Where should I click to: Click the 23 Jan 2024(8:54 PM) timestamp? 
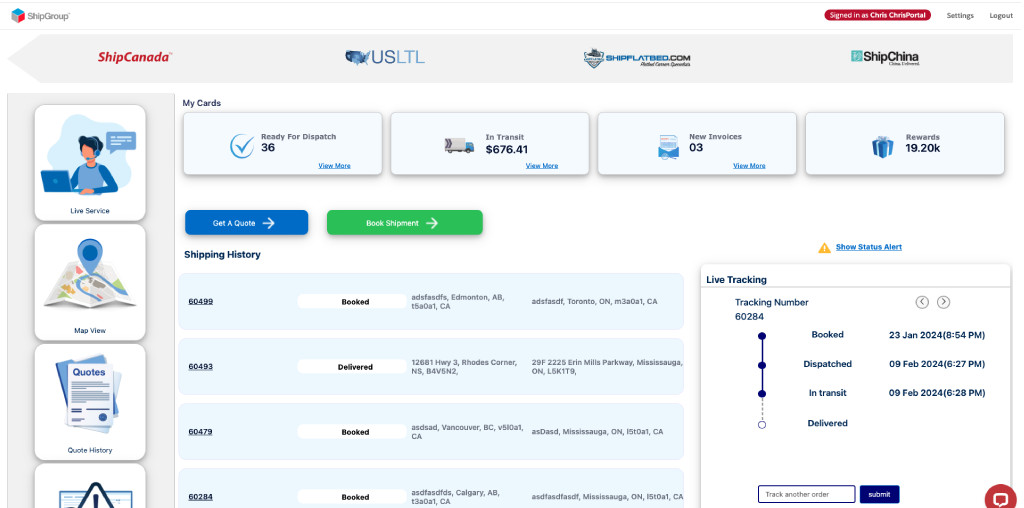pos(937,335)
